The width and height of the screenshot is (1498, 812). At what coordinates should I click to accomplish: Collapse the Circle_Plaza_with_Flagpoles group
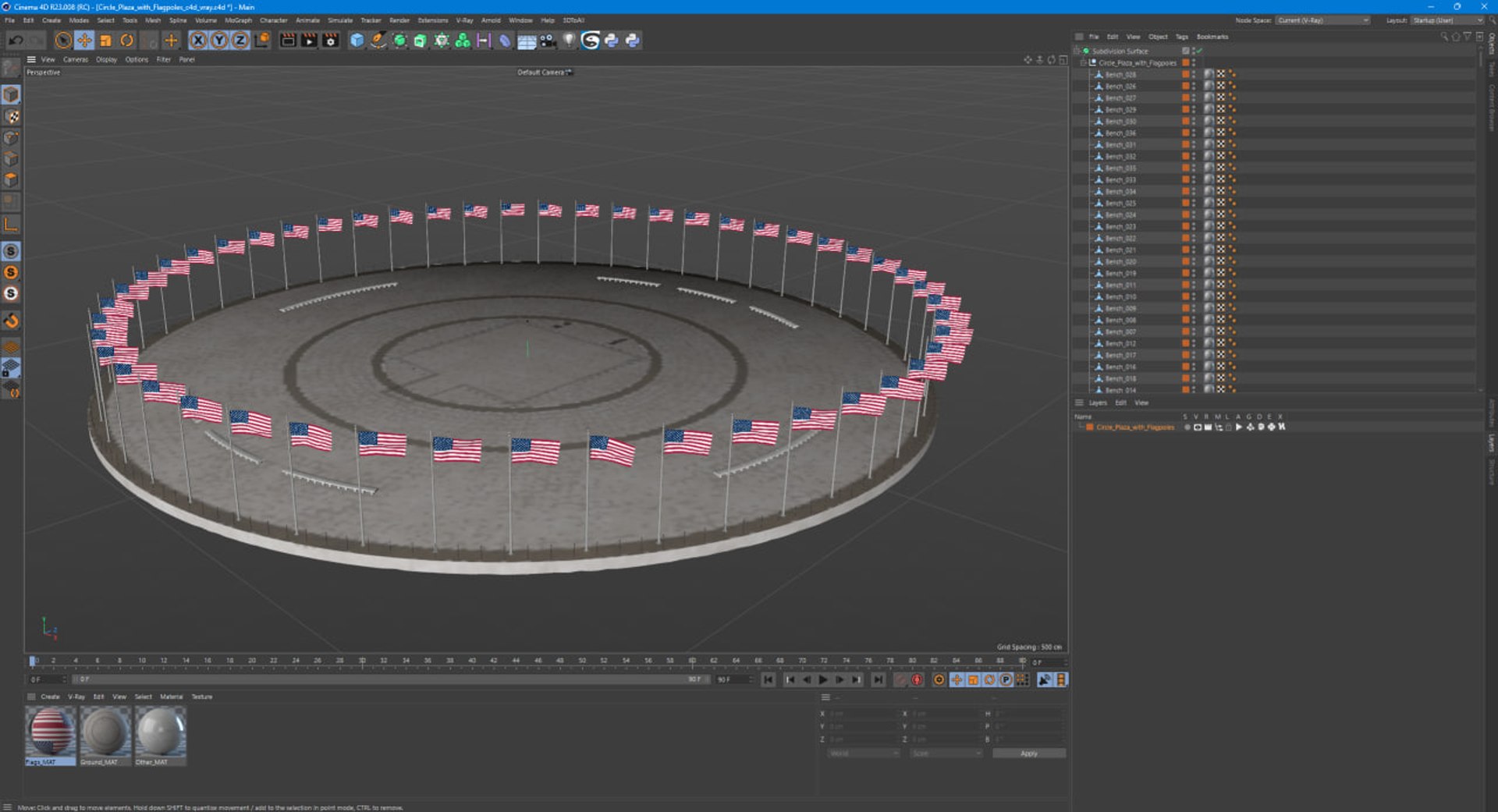(x=1083, y=62)
